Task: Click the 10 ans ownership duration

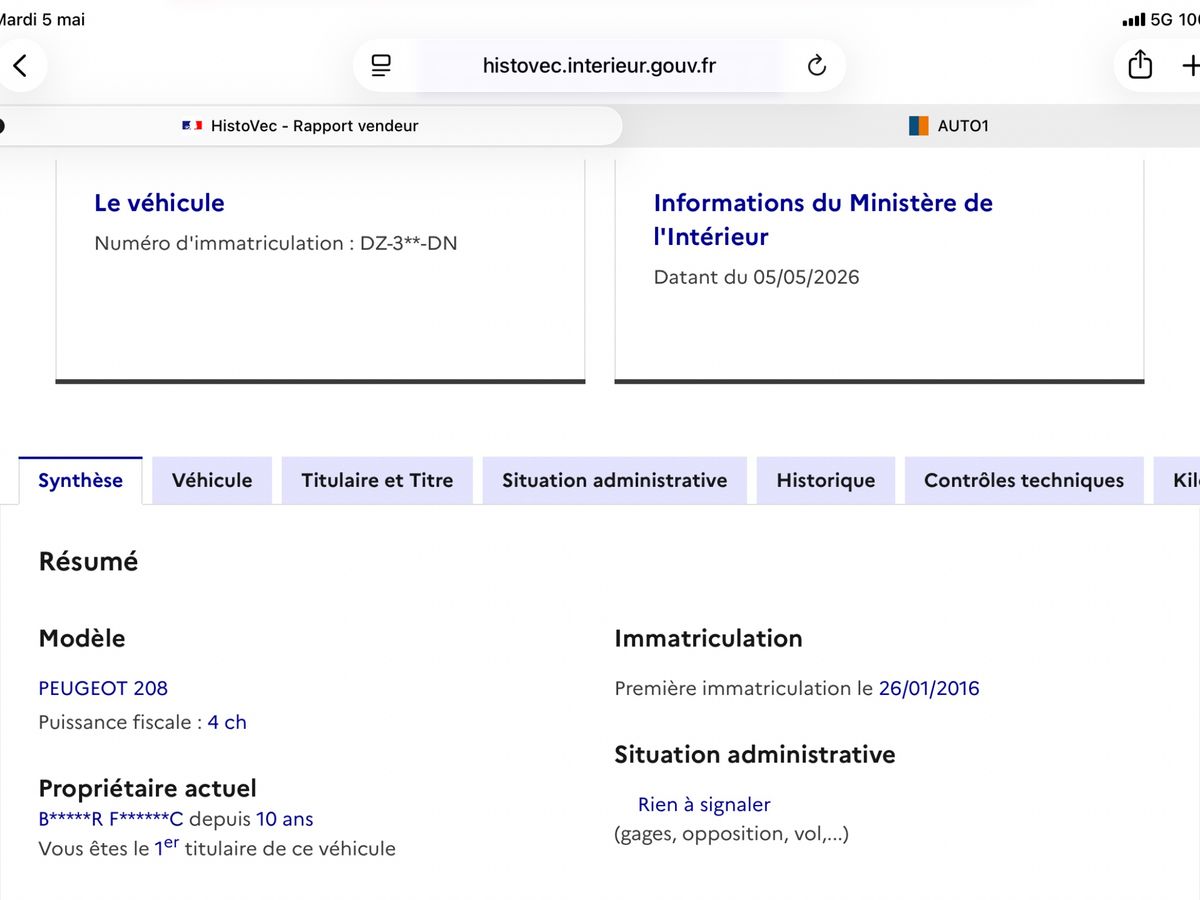Action: click(x=285, y=819)
